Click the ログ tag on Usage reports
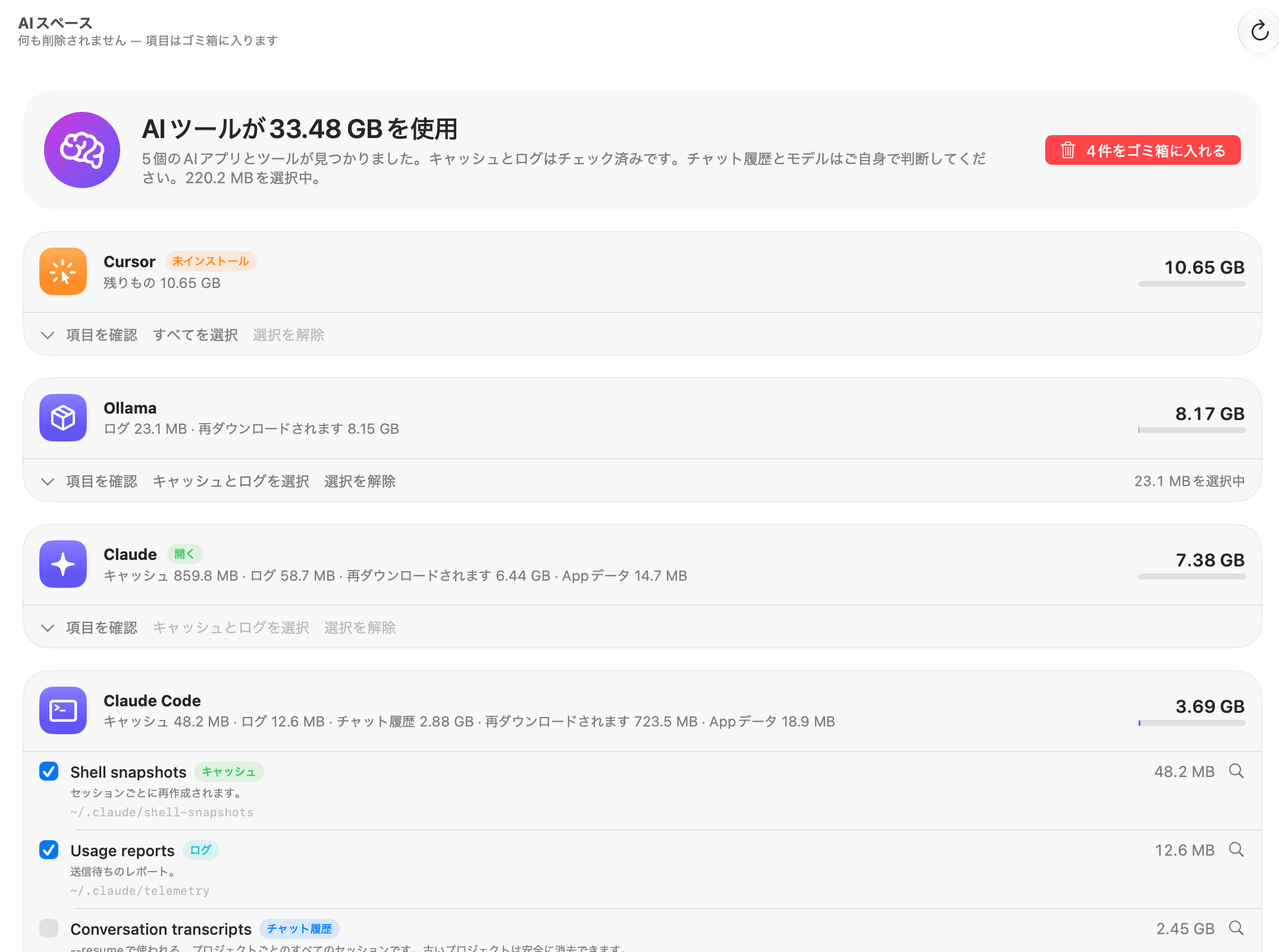Screen dimensions: 1279x952 [200, 850]
